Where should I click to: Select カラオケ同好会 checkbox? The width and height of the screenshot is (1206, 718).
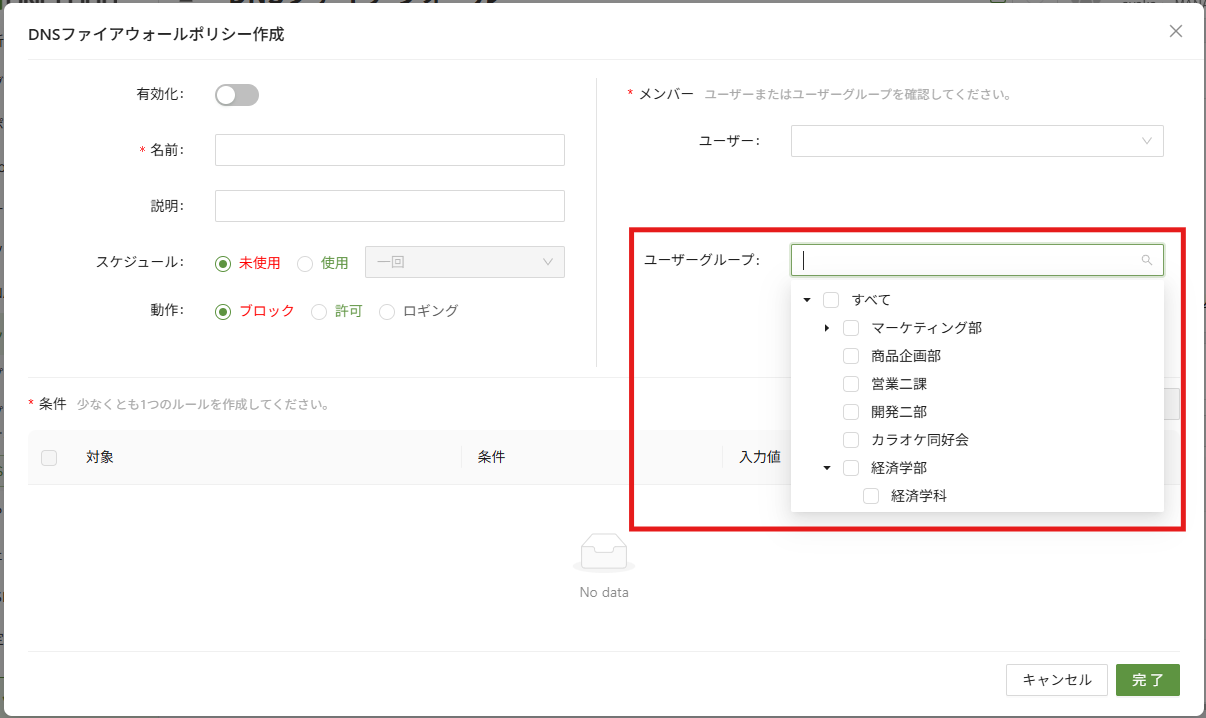point(851,440)
